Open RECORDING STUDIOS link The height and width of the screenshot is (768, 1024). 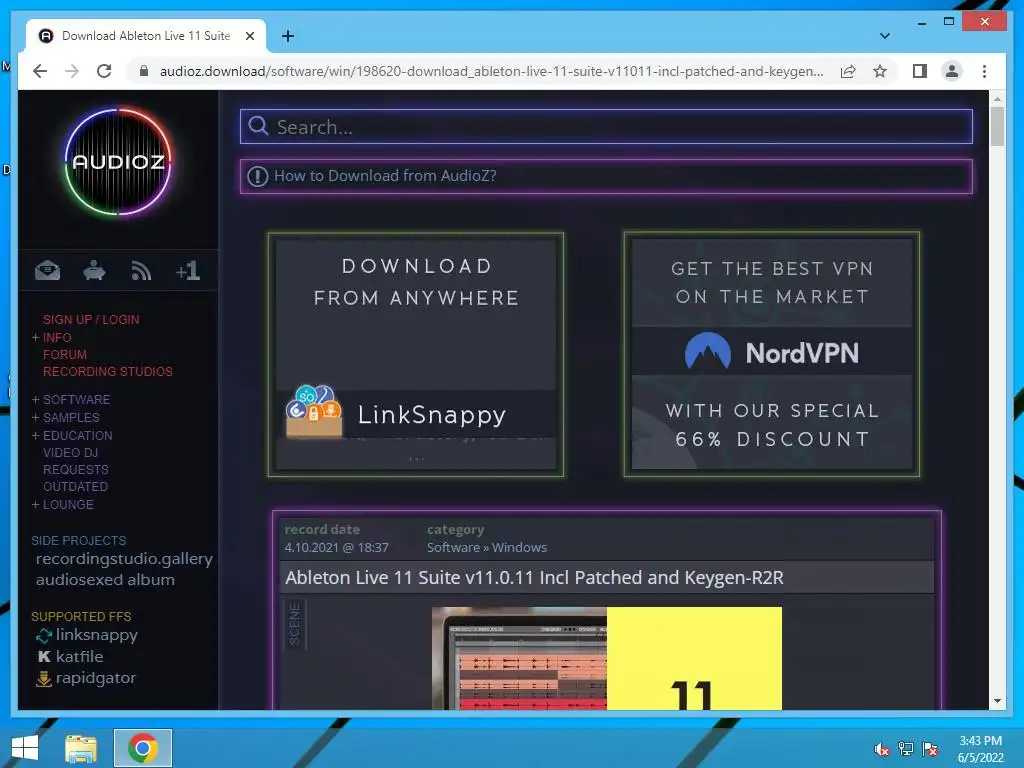108,372
